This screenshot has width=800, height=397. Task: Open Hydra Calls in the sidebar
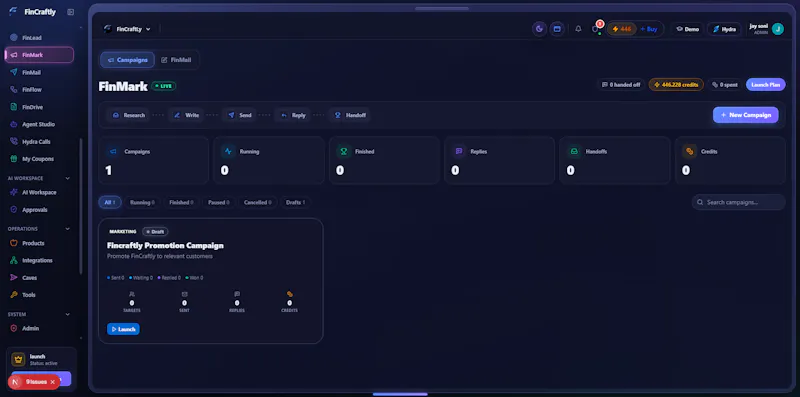click(x=39, y=141)
